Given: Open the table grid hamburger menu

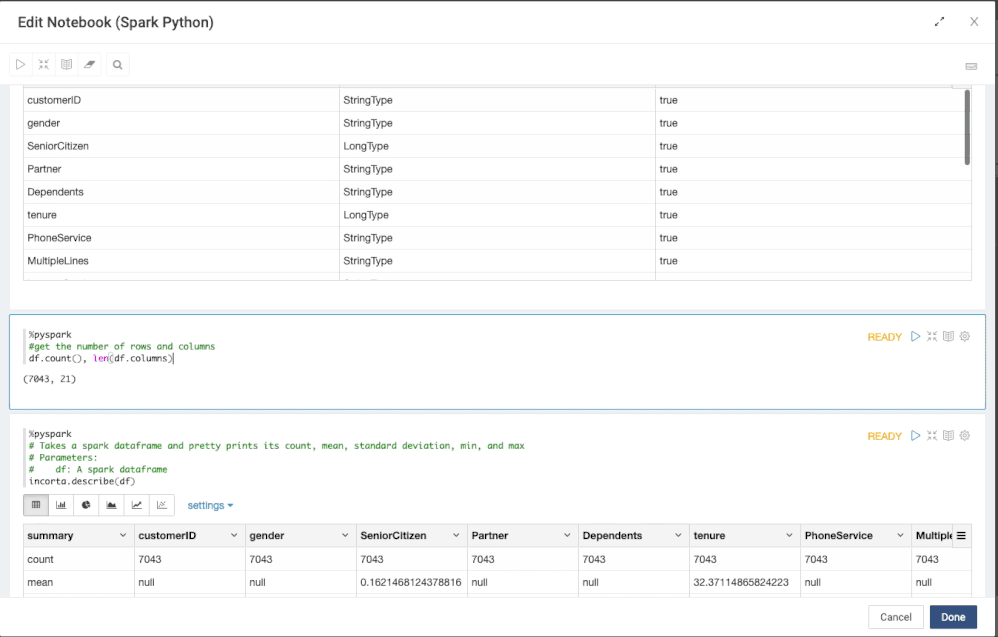Looking at the screenshot, I should pyautogui.click(x=961, y=536).
